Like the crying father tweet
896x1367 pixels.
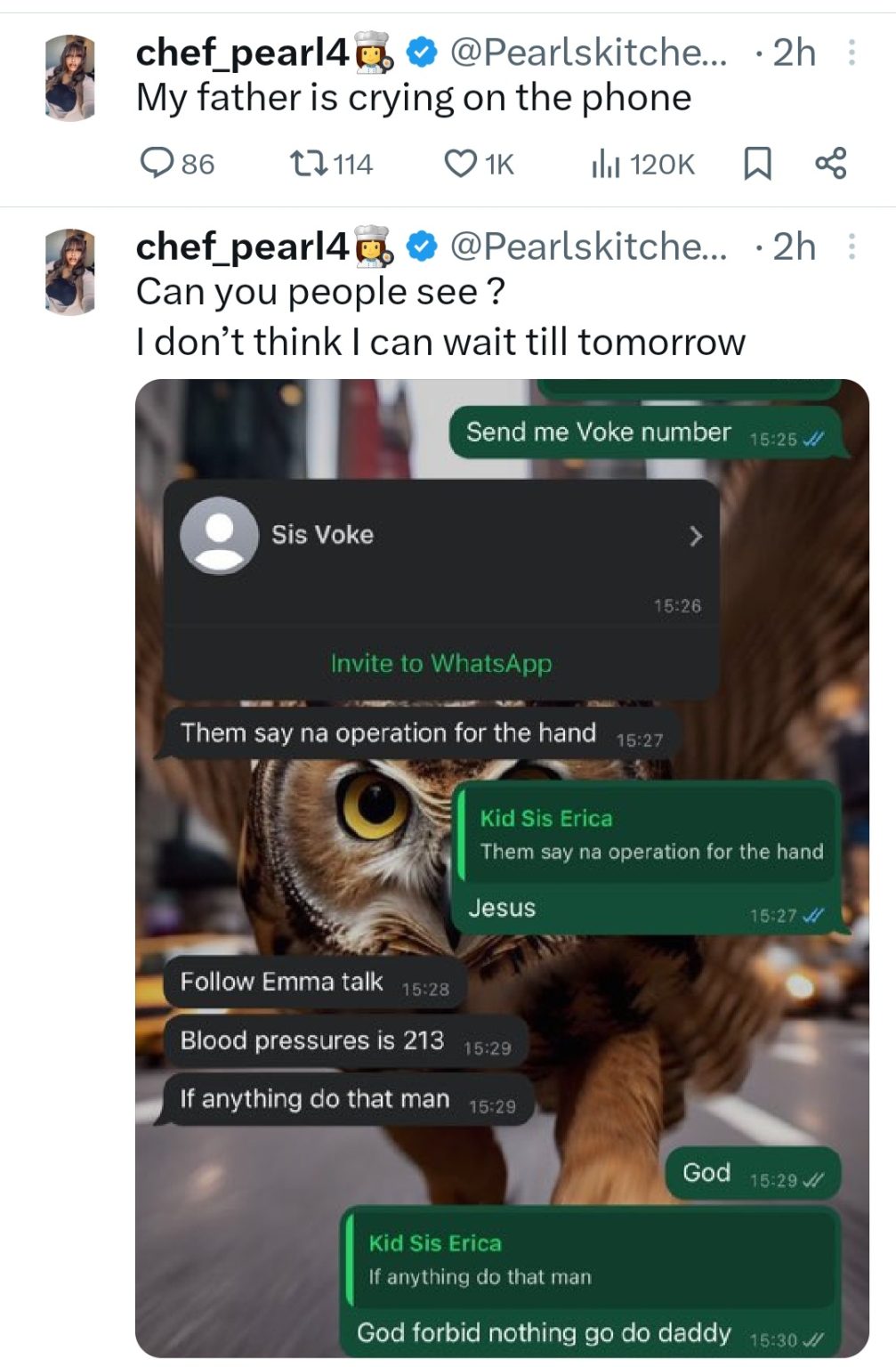coord(460,163)
